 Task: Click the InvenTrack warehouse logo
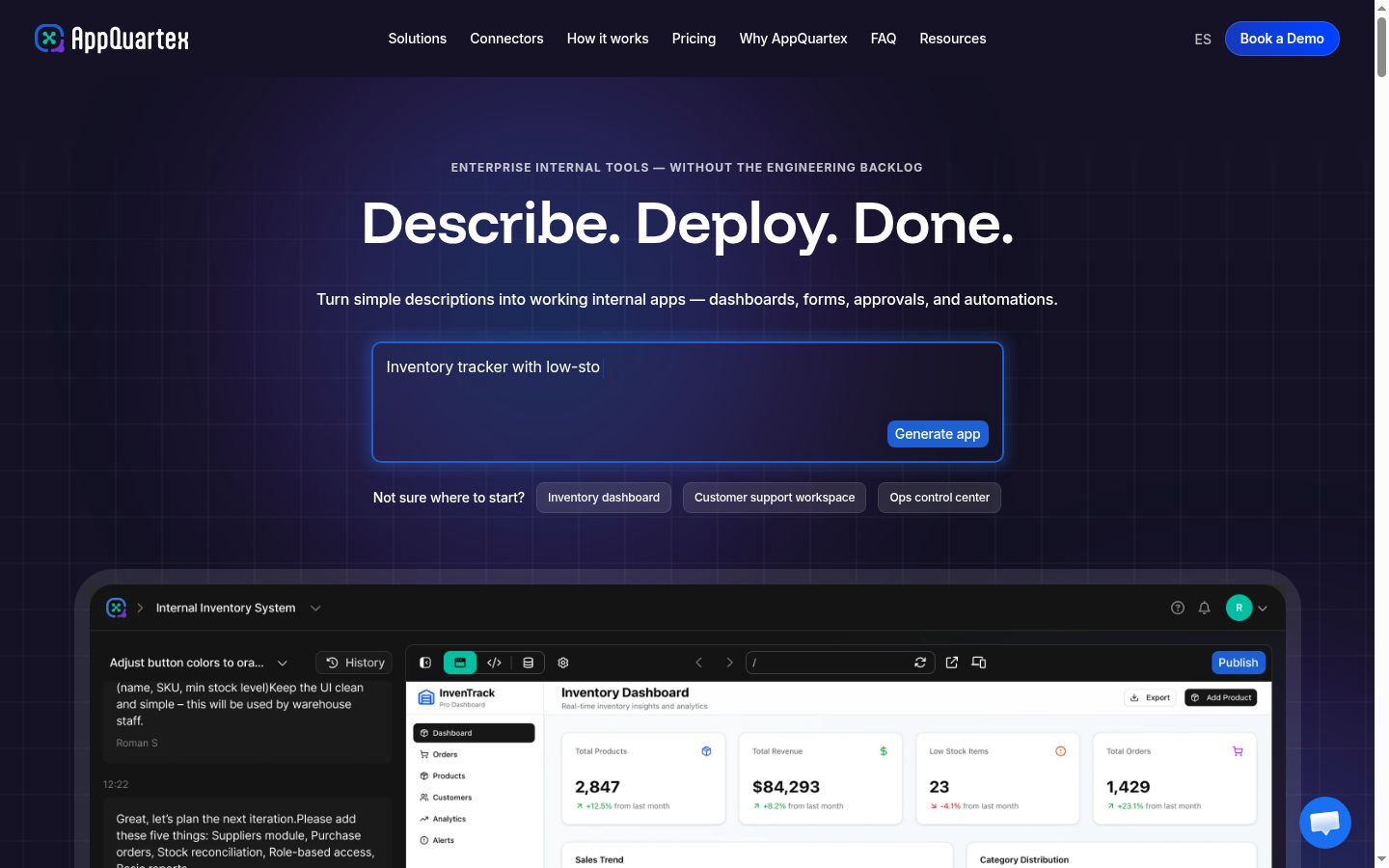(426, 697)
